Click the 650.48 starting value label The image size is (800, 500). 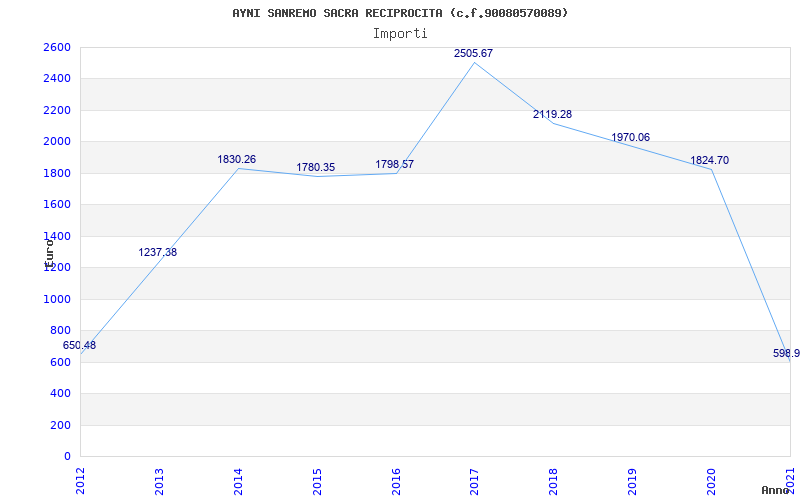click(x=80, y=345)
